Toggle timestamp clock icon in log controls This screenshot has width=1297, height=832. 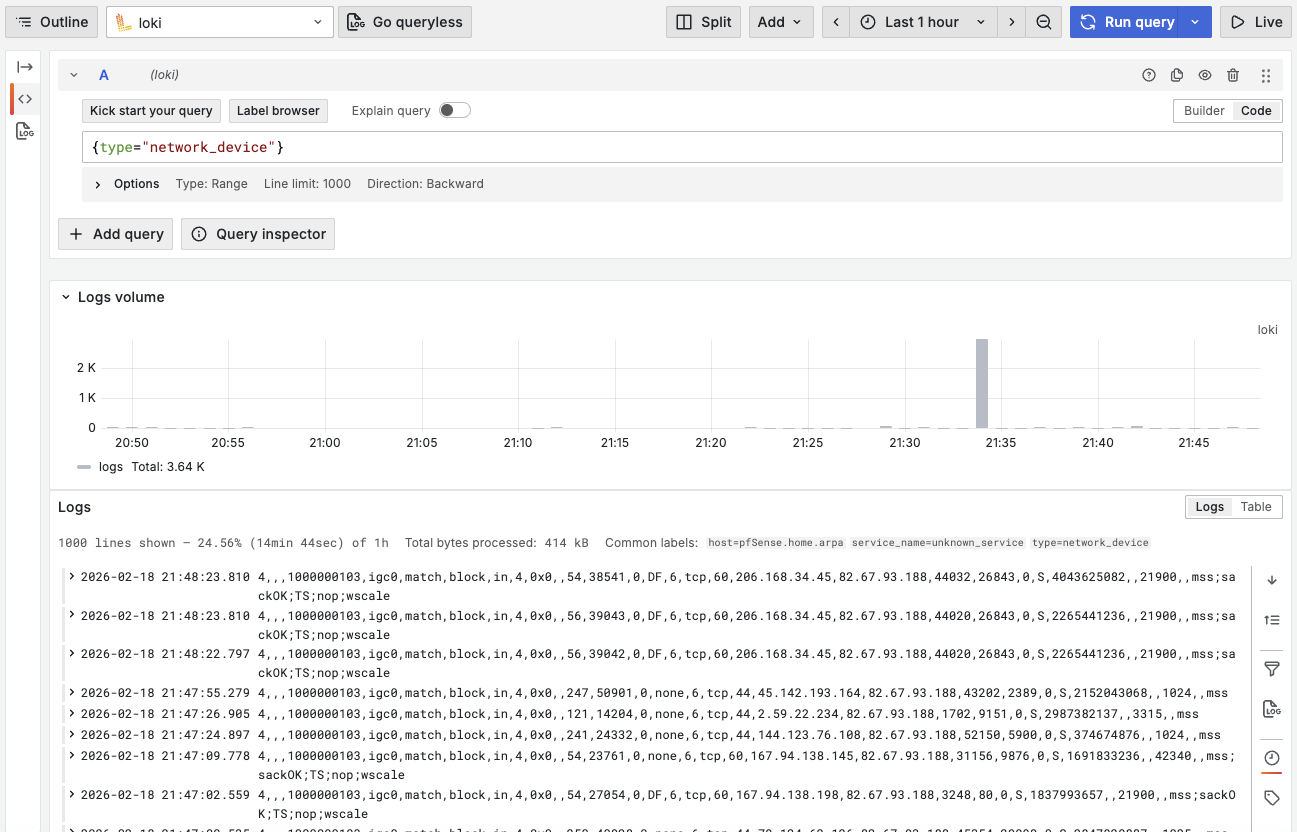click(1272, 758)
